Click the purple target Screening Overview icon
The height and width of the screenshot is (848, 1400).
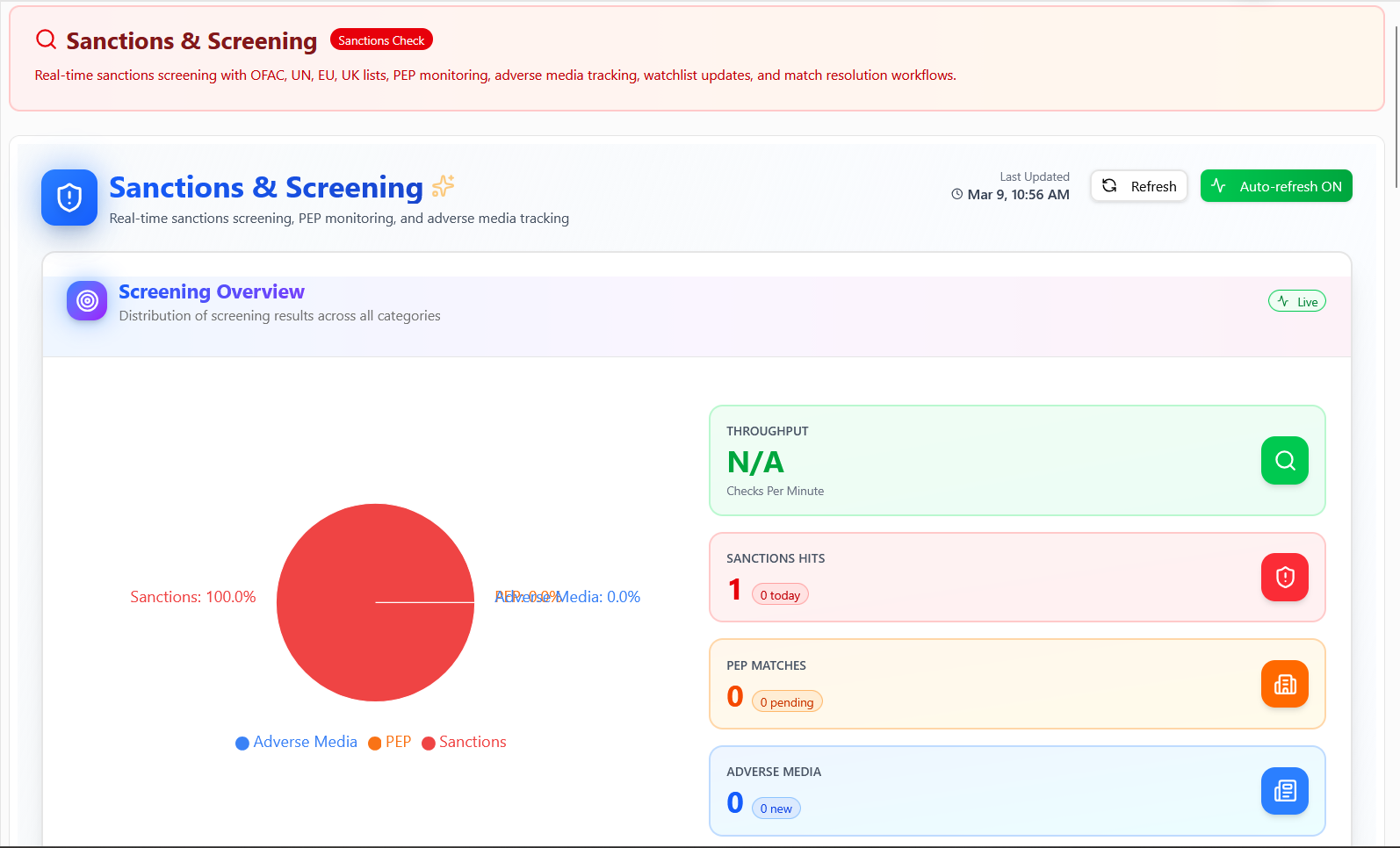click(x=87, y=301)
